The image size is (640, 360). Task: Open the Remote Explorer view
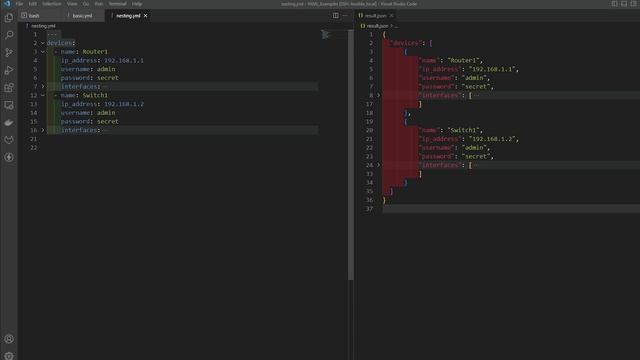[9, 105]
